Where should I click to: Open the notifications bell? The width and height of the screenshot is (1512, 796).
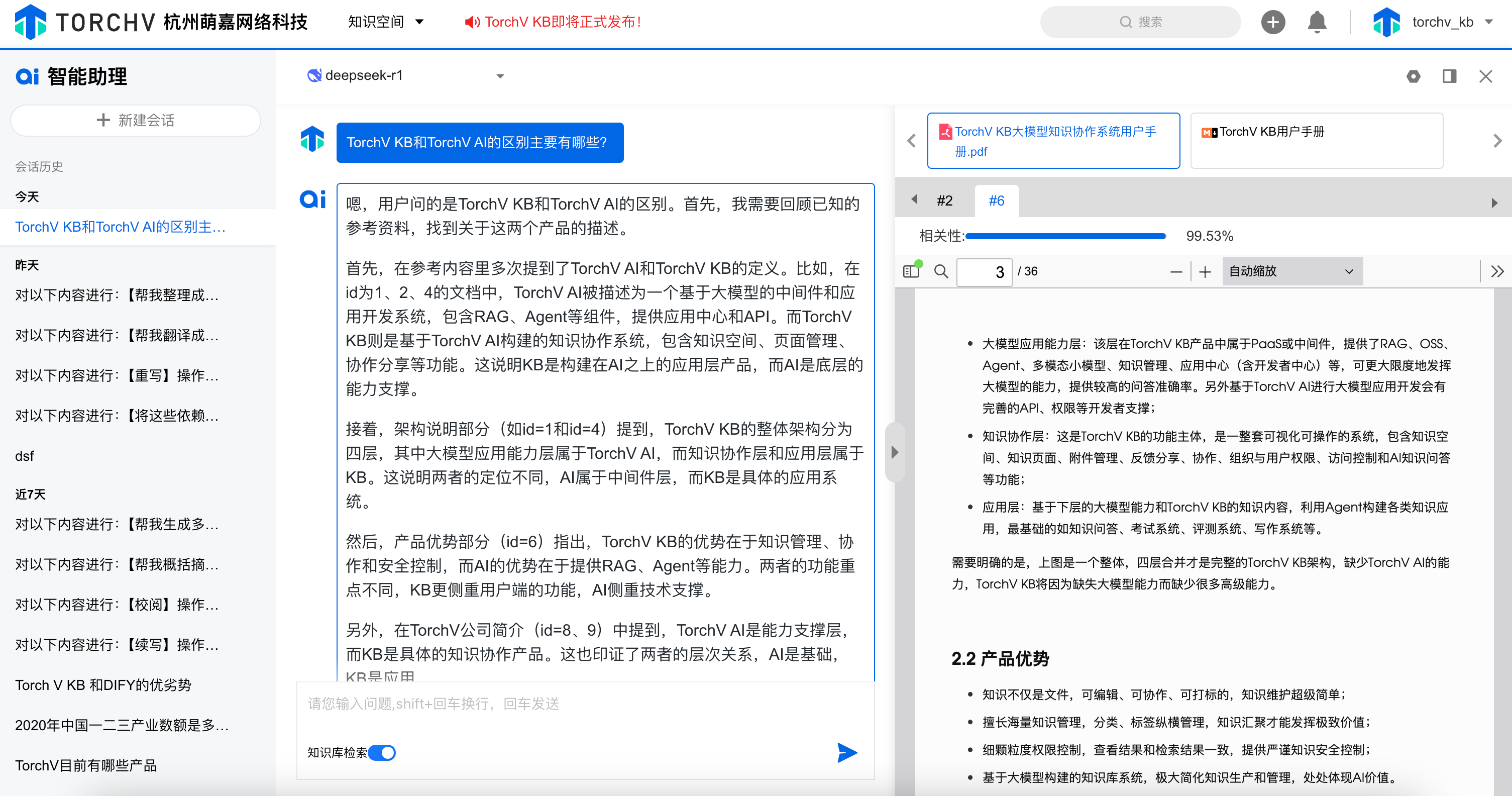coord(1317,22)
